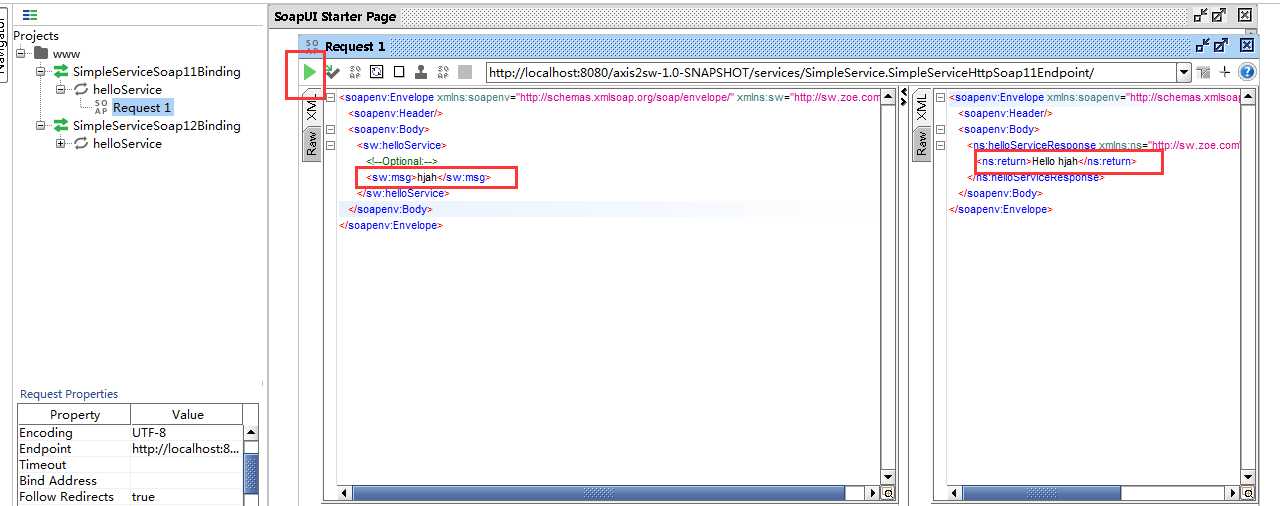Click the first SOAP-labelled icon after the checkmark
1280x506 pixels.
[x=355, y=72]
